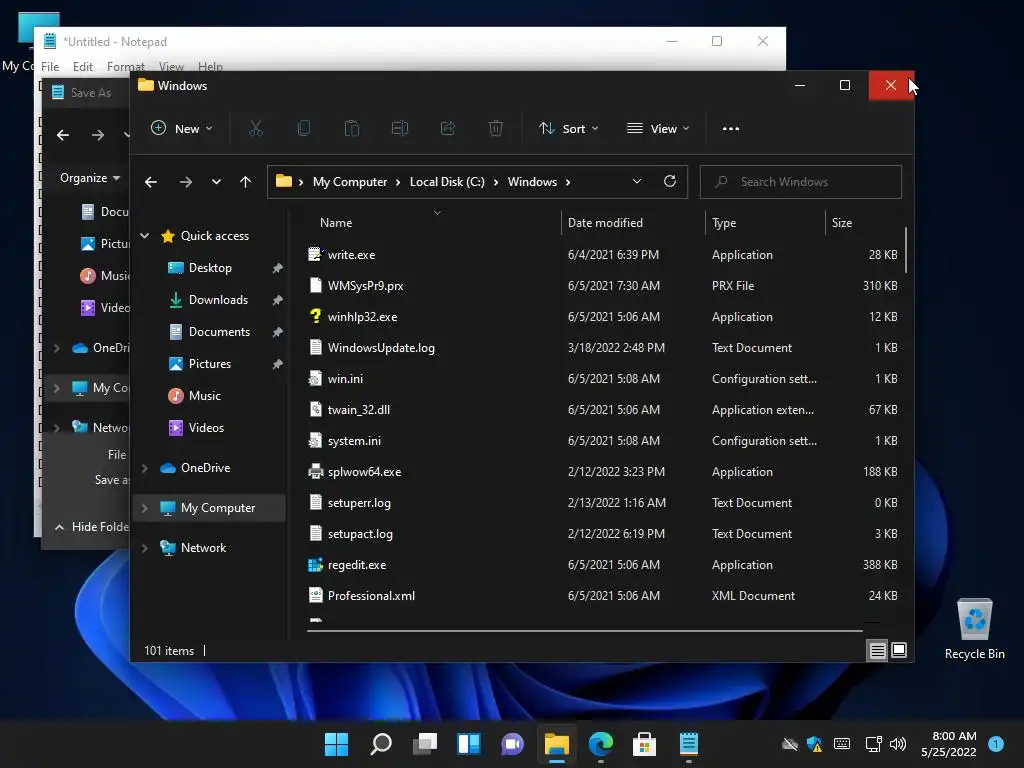This screenshot has height=768, width=1024.
Task: Click My Computer breadcrumb in address bar
Action: [x=350, y=182]
